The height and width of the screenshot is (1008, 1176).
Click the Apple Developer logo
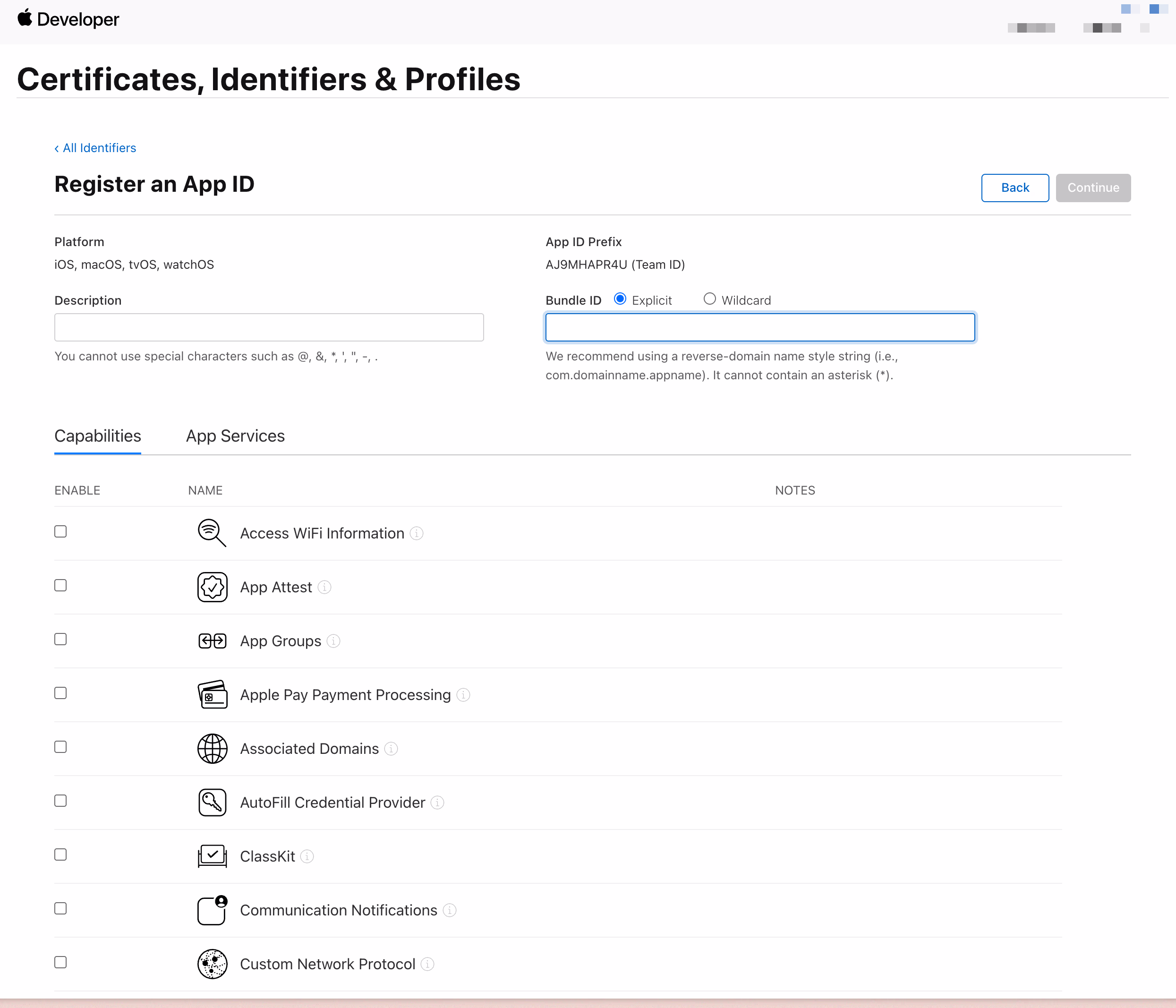pos(68,19)
